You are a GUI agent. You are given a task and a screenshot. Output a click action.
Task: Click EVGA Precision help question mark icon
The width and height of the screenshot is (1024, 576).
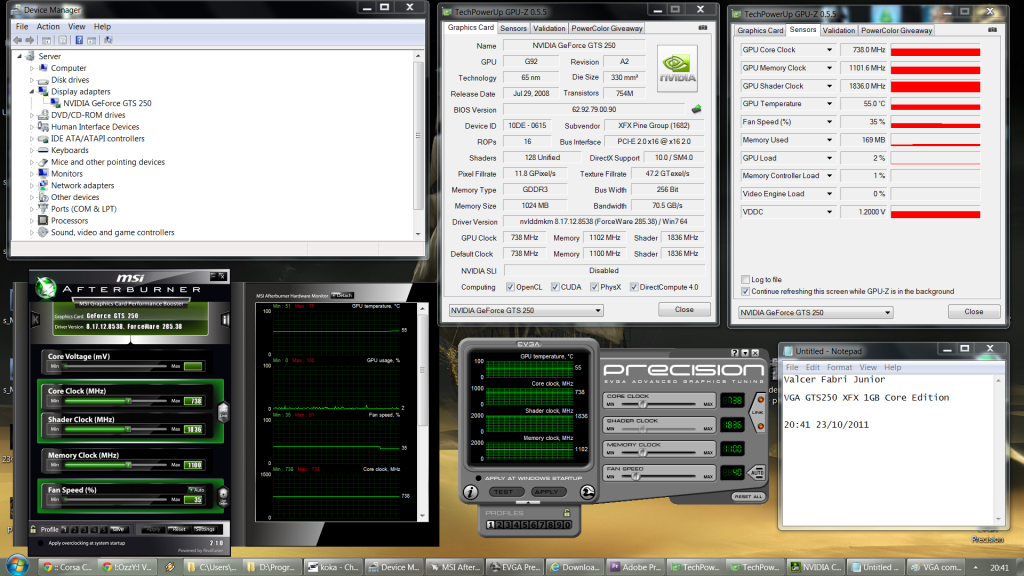732,354
